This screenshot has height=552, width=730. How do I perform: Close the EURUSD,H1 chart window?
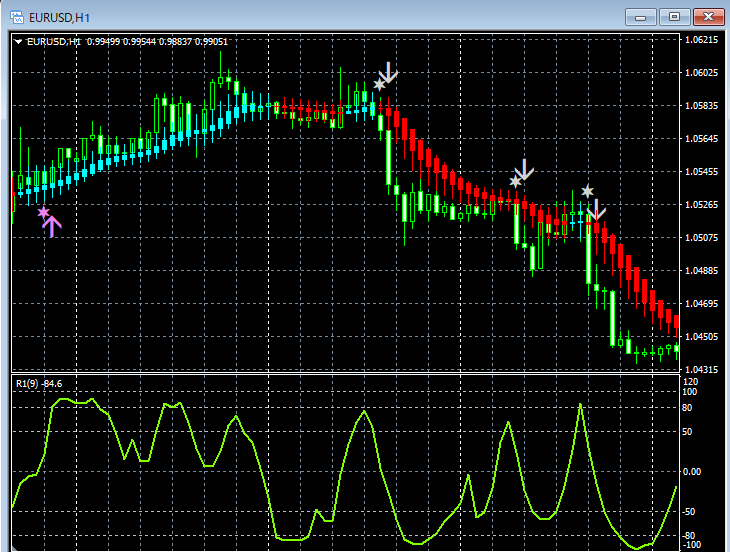(x=708, y=17)
